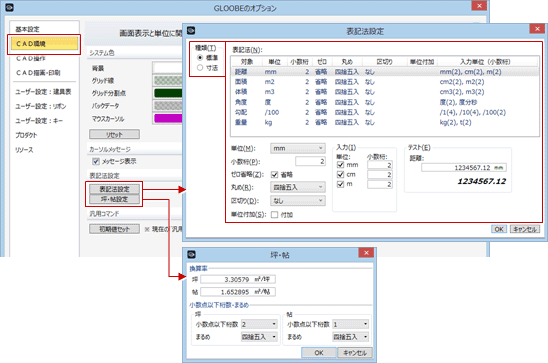Select the 勾配 row in table
This screenshot has height=363, width=548.
(384, 112)
